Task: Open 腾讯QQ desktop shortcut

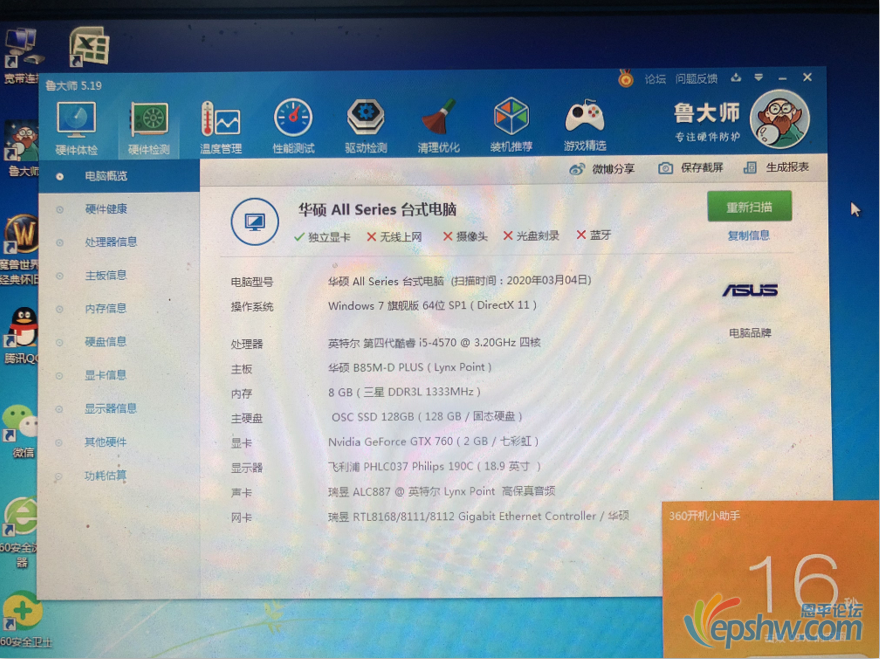Action: click(x=20, y=336)
